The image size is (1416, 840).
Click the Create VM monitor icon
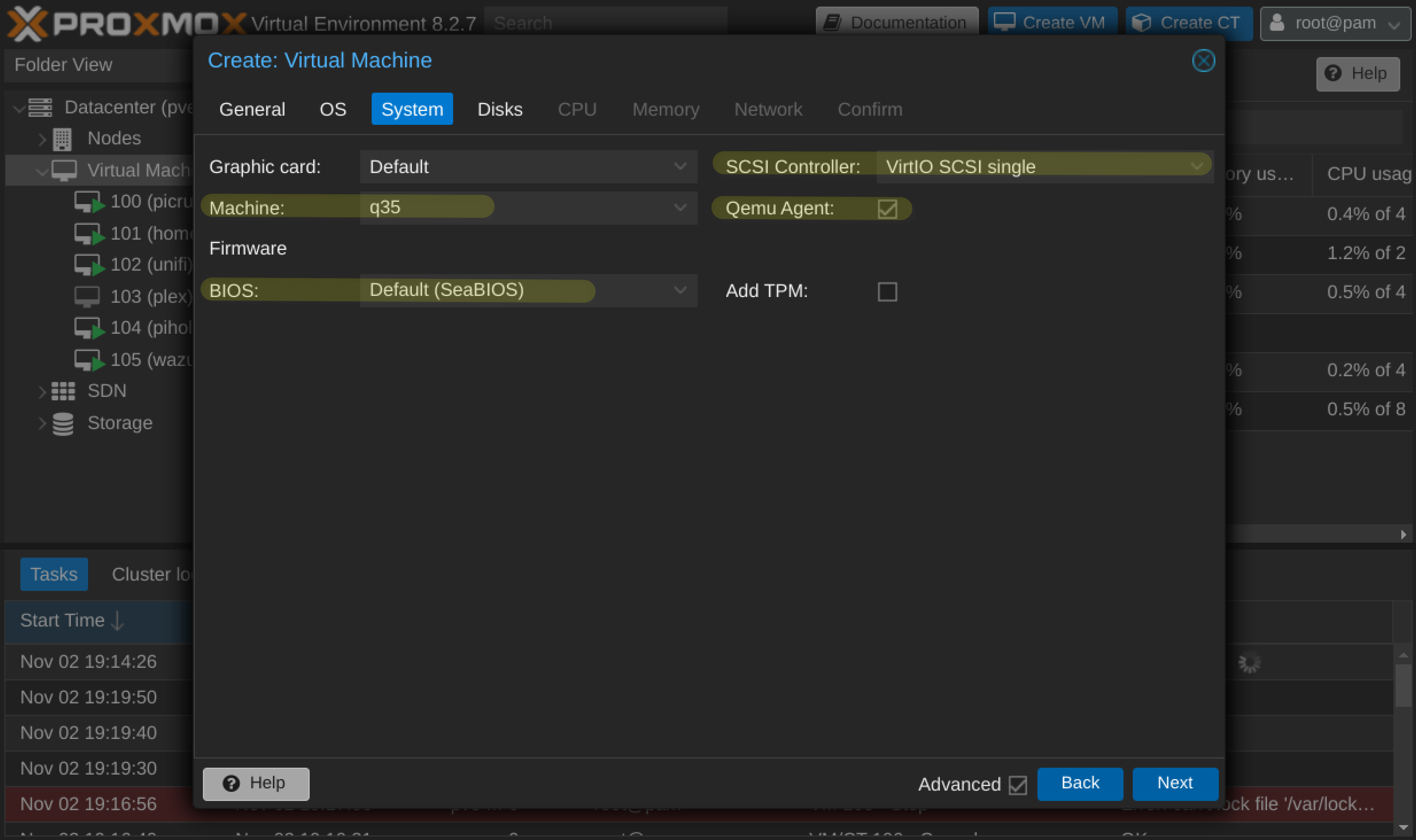1004,22
